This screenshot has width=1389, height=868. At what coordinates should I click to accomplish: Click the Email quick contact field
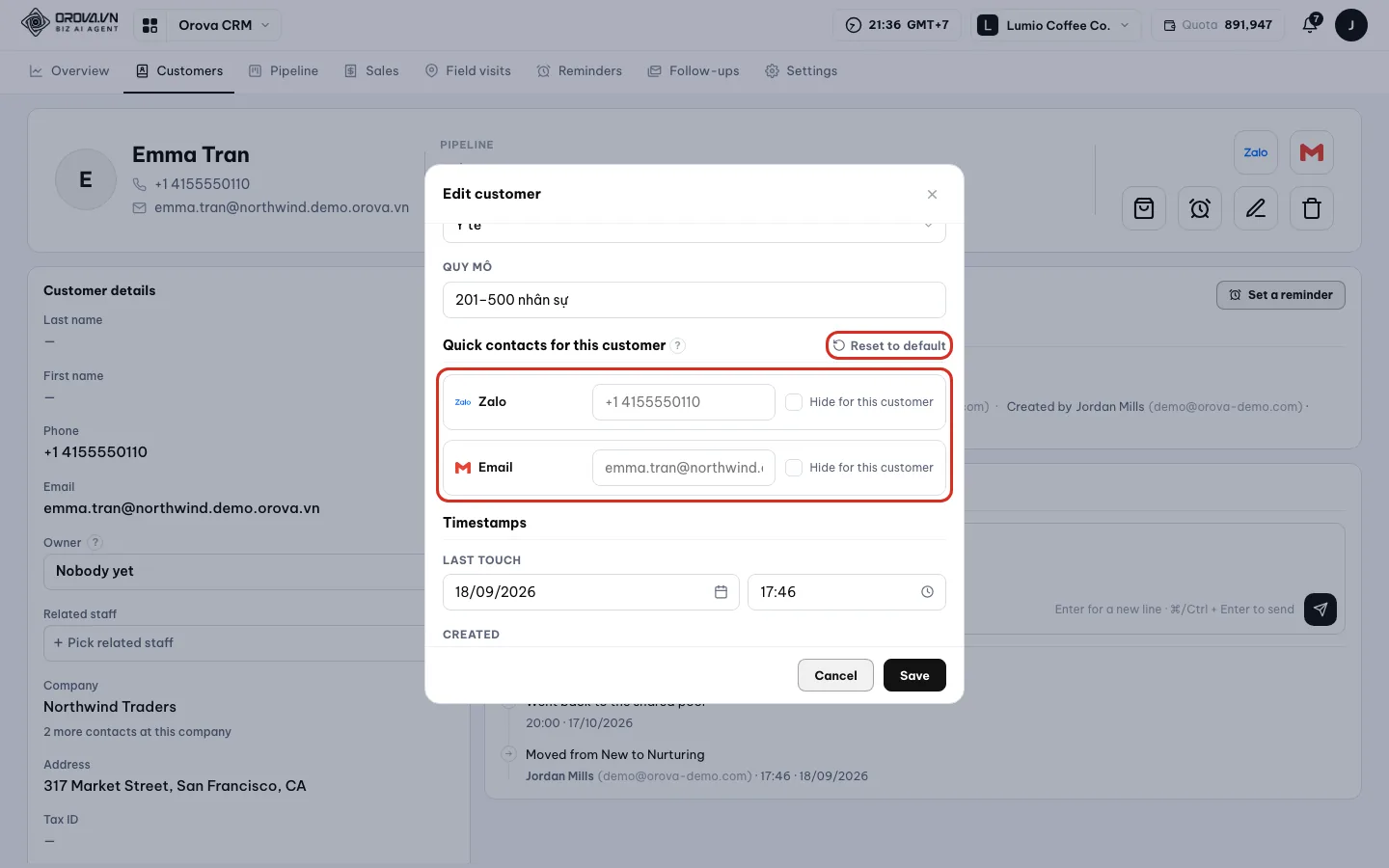pos(684,468)
